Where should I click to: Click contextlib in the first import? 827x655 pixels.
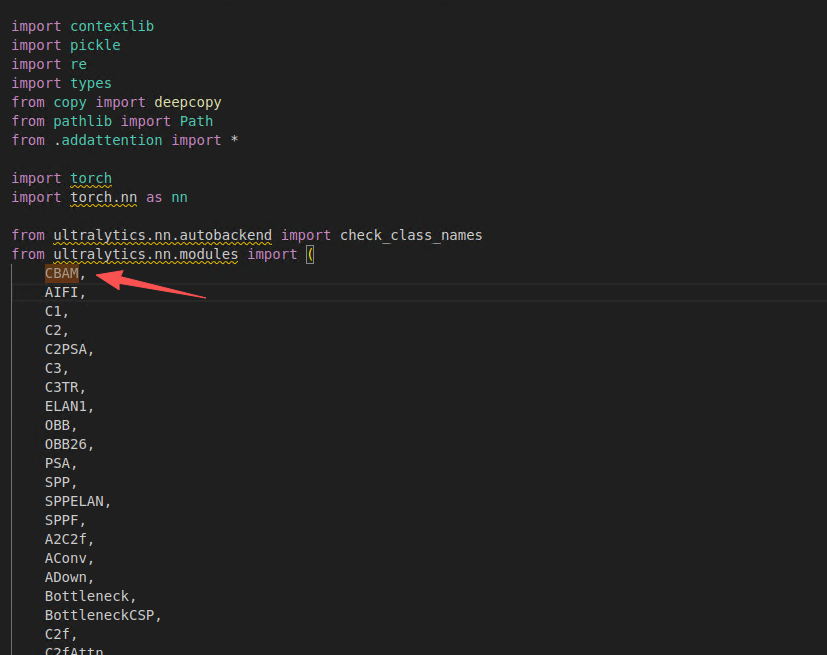click(x=112, y=26)
